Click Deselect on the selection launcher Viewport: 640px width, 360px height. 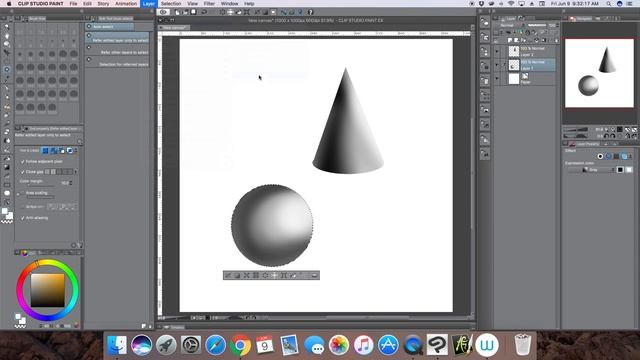228,276
